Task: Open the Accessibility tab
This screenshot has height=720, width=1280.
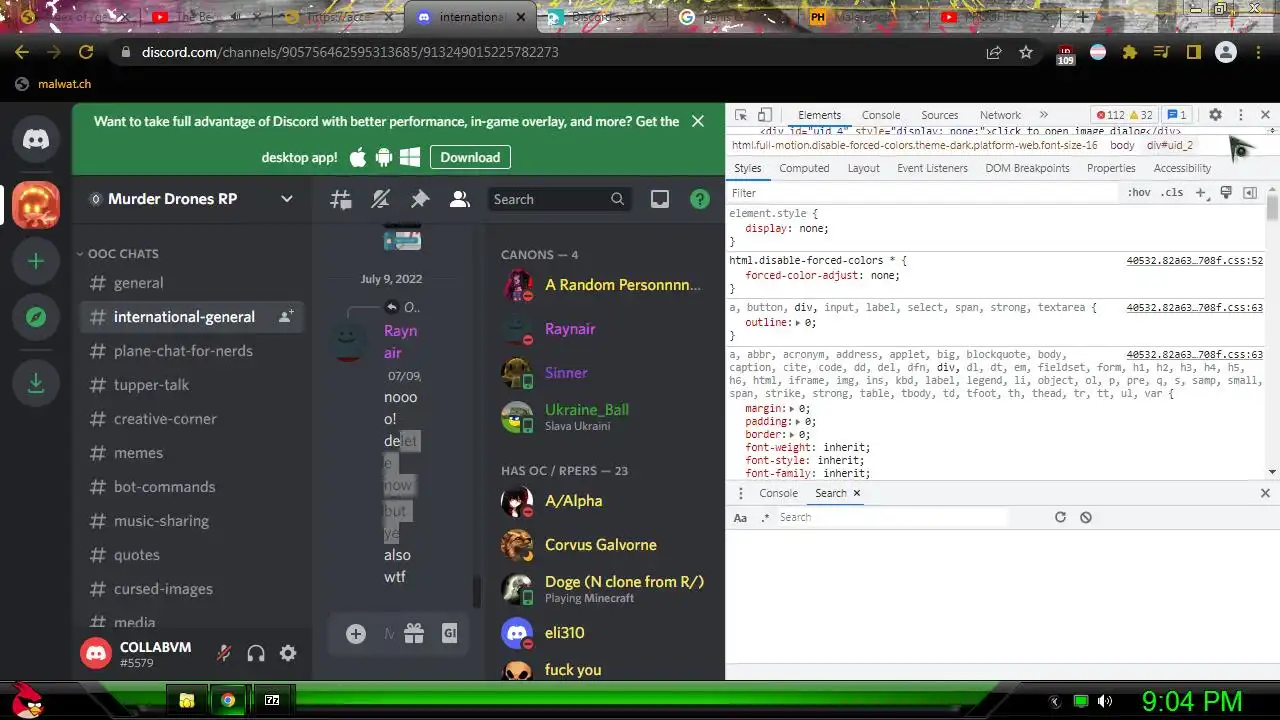Action: pos(1182,168)
